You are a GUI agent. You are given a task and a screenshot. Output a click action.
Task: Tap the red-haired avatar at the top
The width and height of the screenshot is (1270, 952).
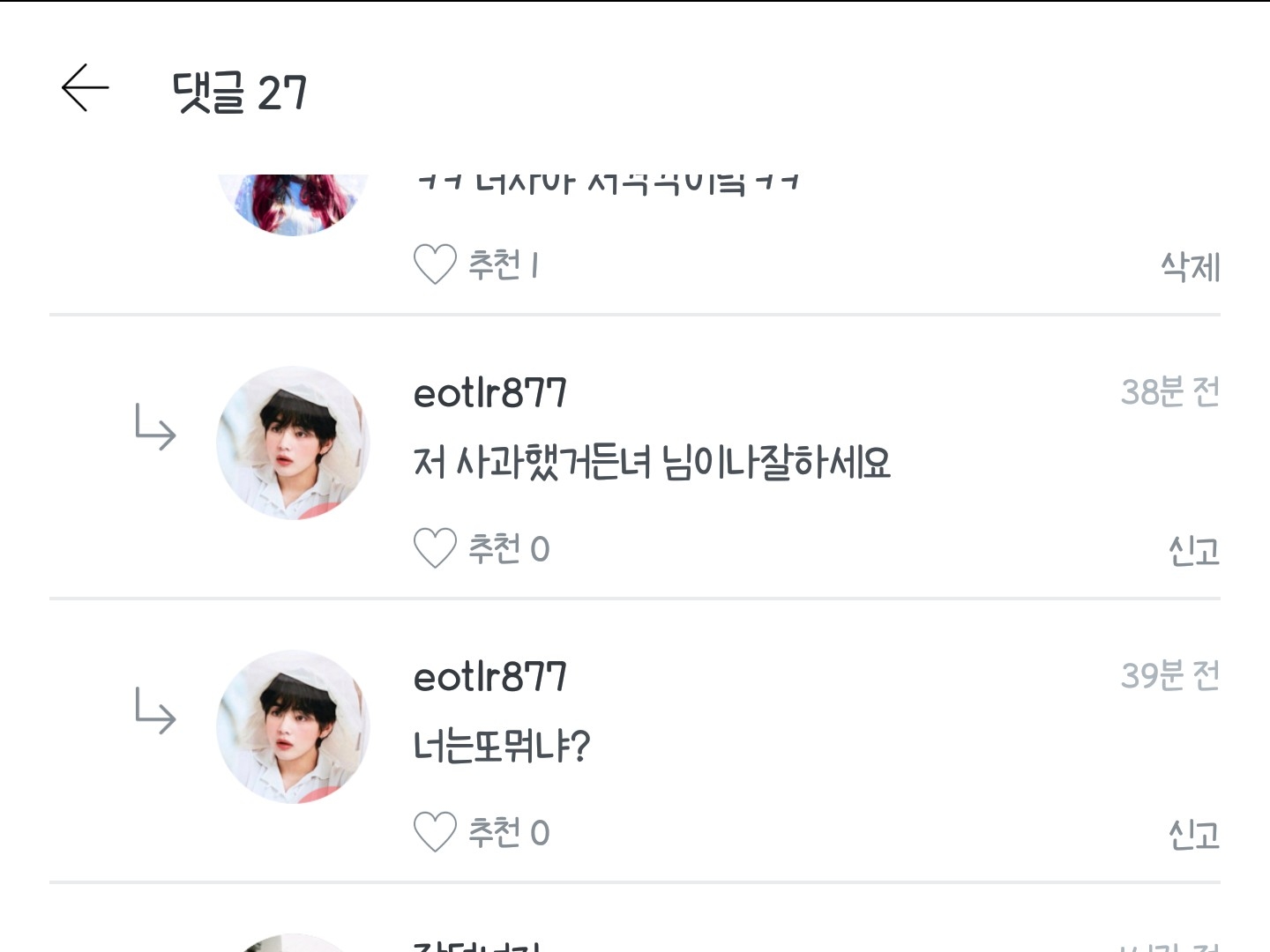[293, 203]
